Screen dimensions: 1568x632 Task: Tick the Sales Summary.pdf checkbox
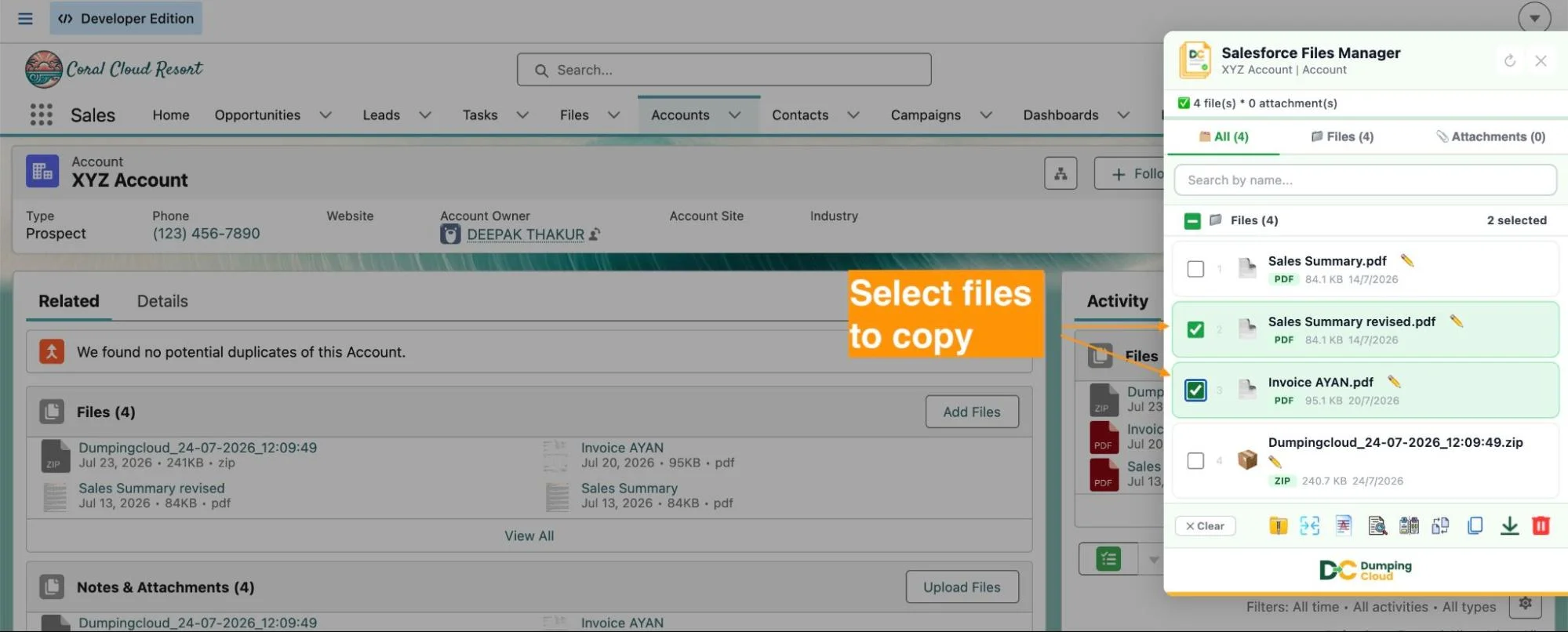pyautogui.click(x=1195, y=269)
